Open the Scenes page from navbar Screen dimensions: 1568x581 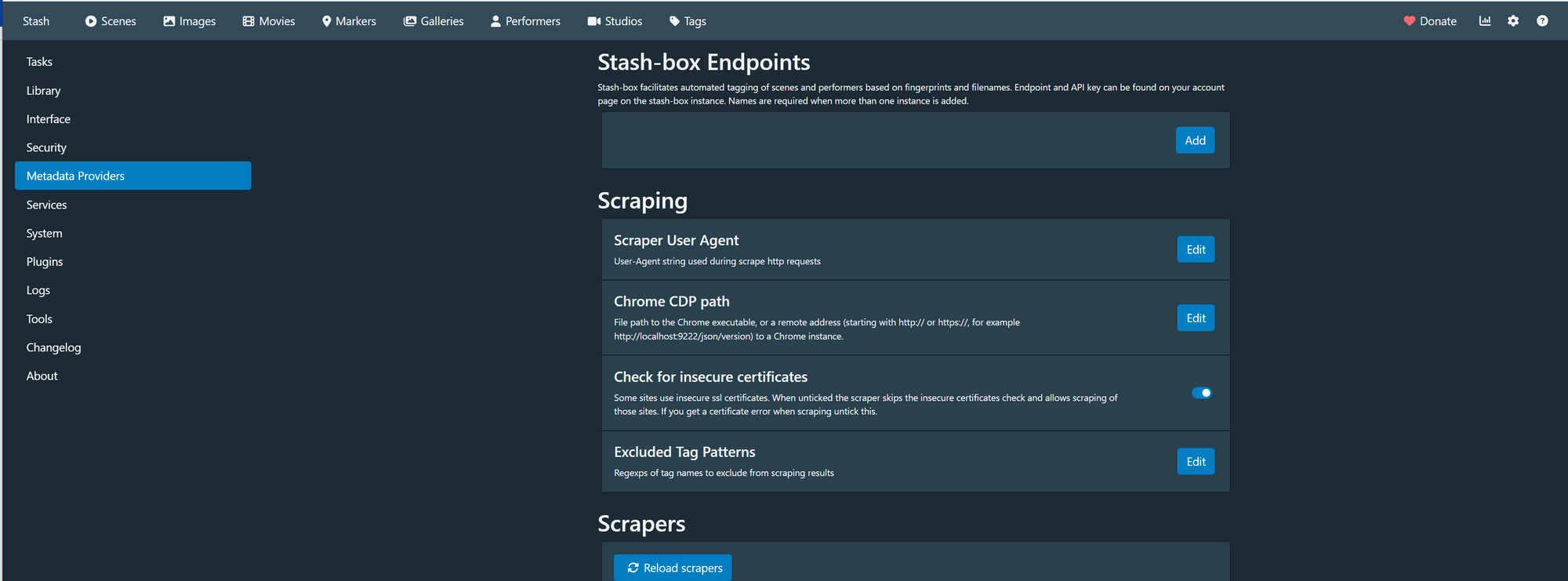point(111,21)
